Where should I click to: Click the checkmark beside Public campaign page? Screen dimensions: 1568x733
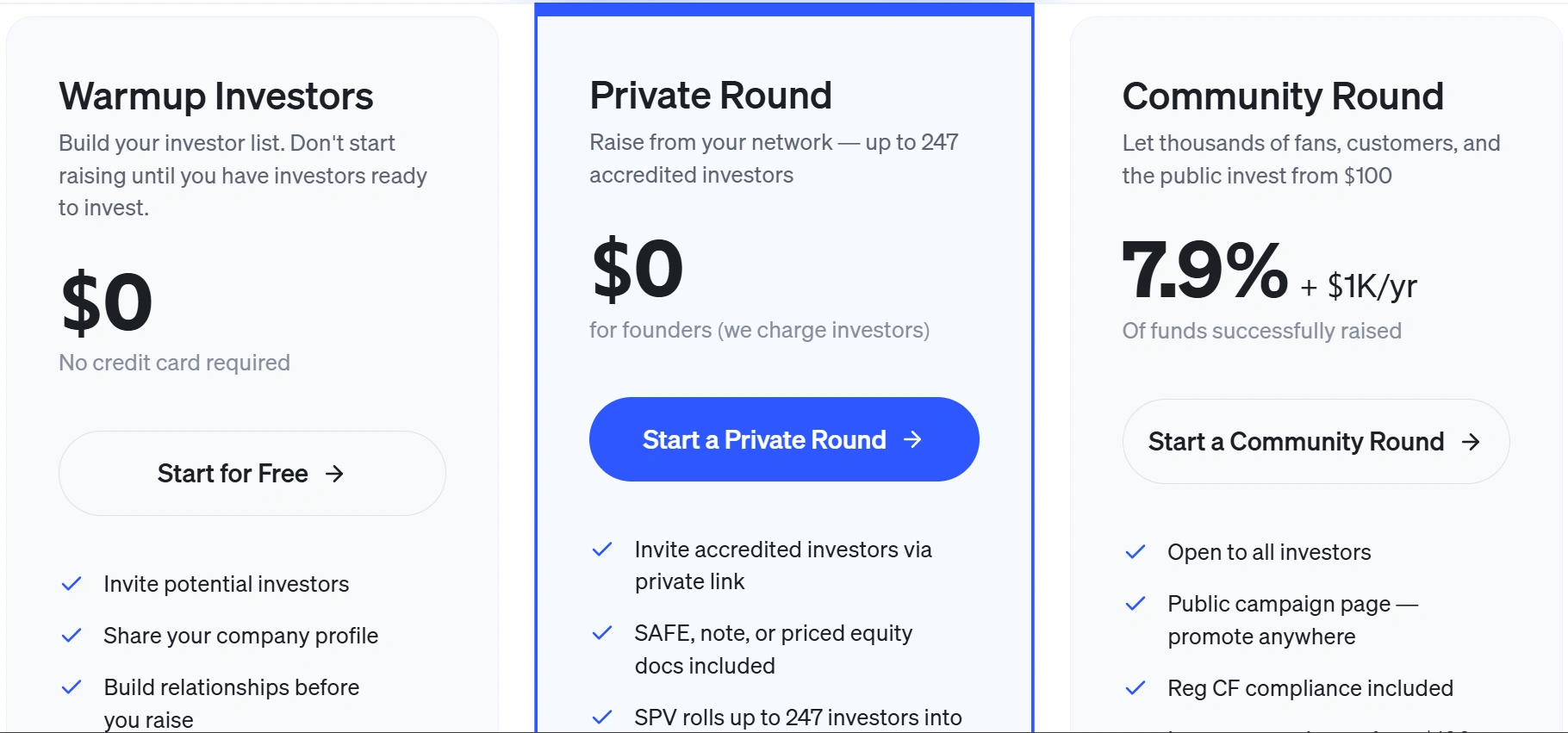[x=1136, y=604]
